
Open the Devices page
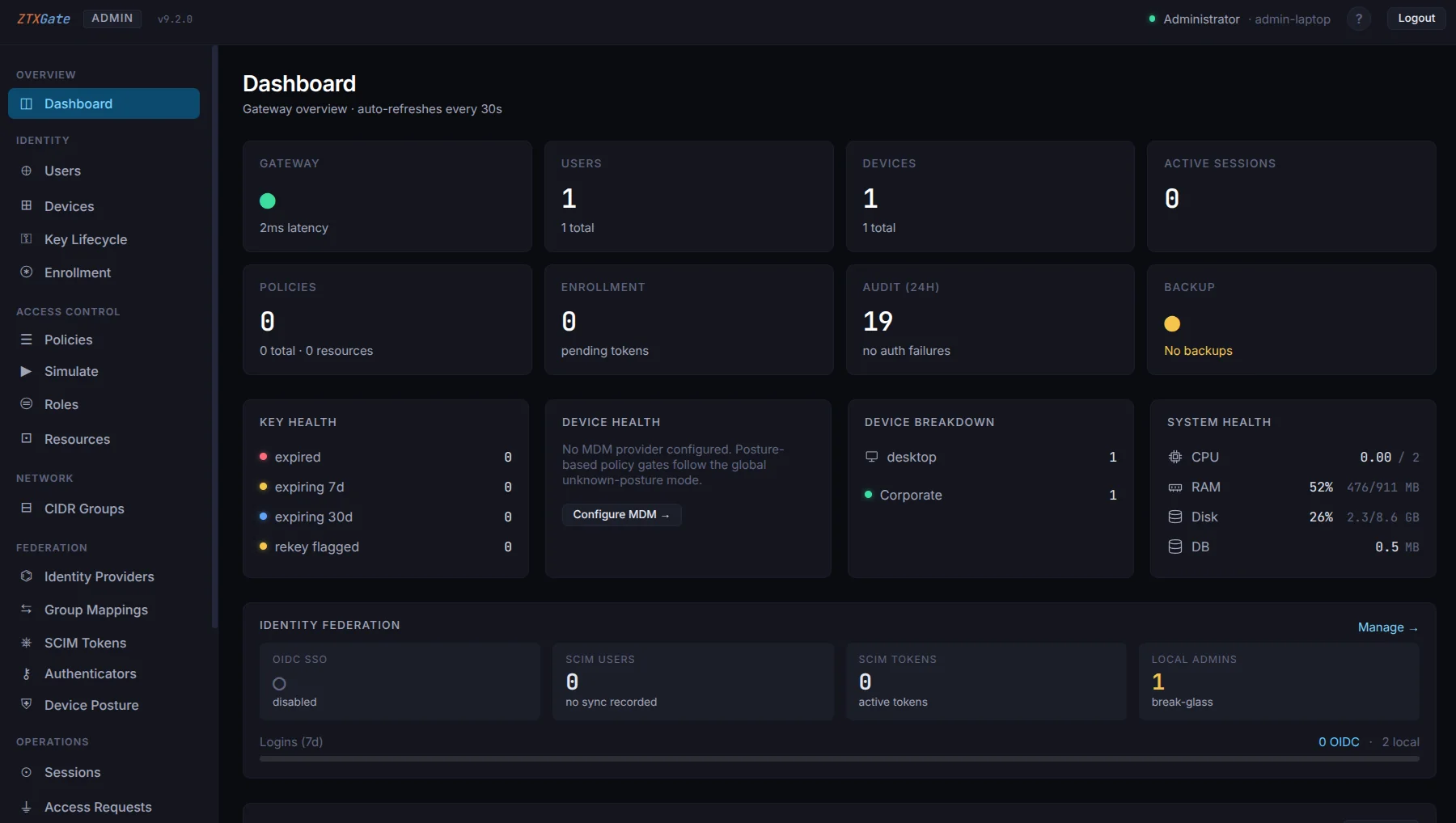(104, 206)
